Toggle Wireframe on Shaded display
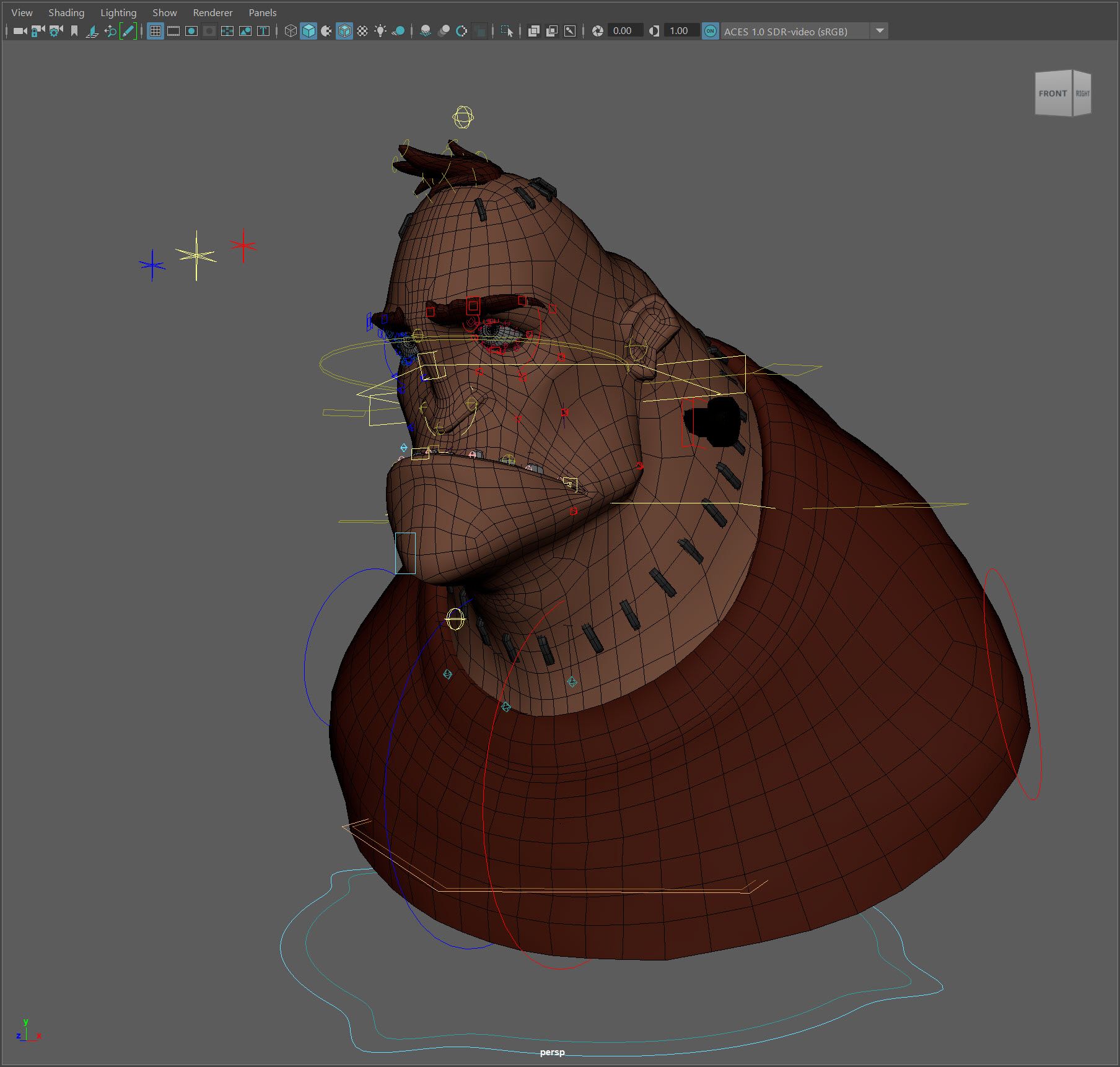 coord(344,31)
